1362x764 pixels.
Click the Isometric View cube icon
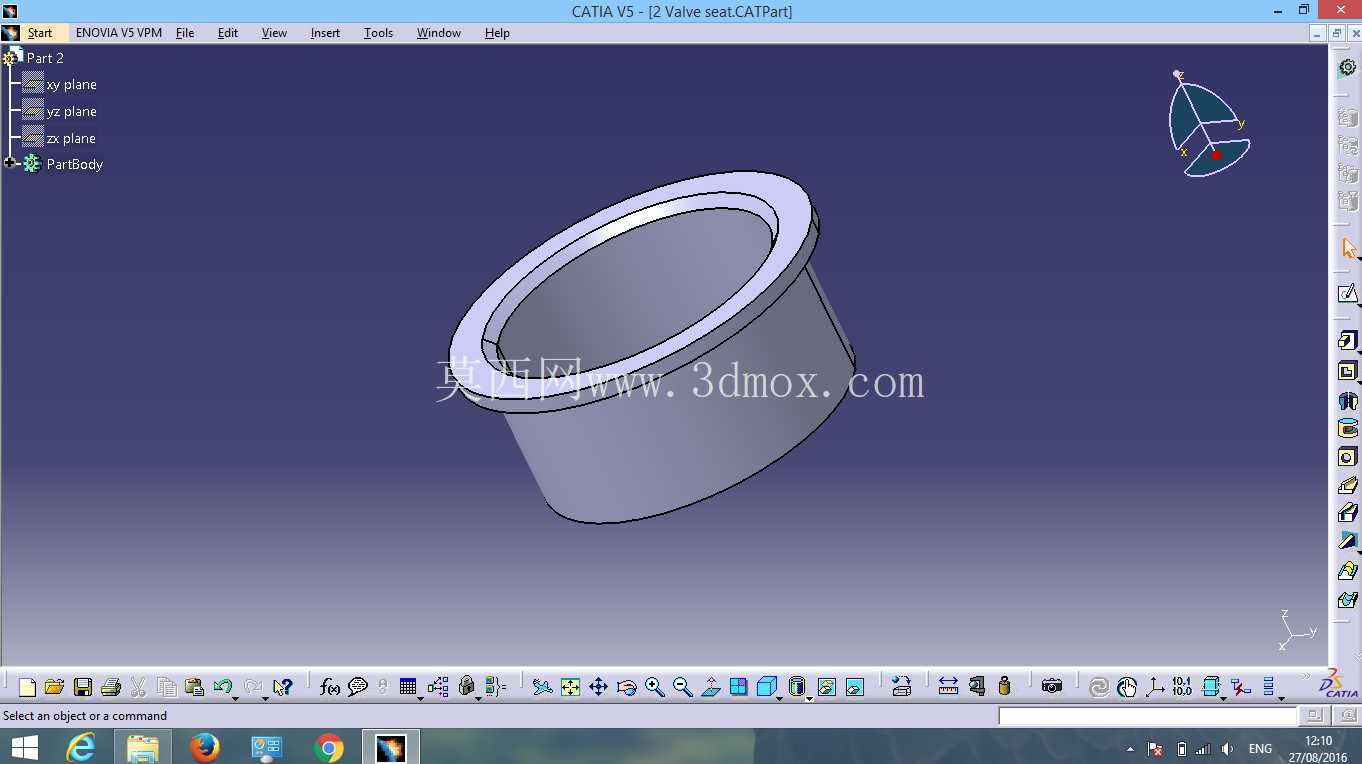coord(767,687)
